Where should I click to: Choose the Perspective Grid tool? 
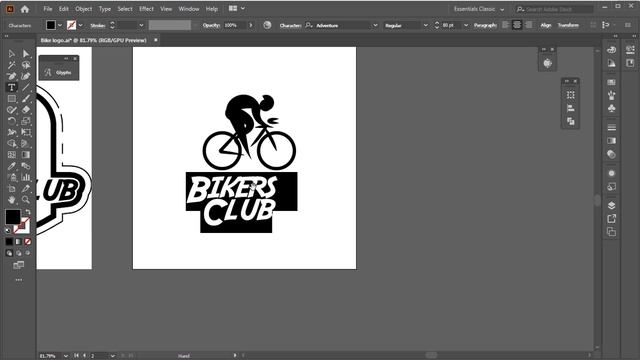point(26,144)
